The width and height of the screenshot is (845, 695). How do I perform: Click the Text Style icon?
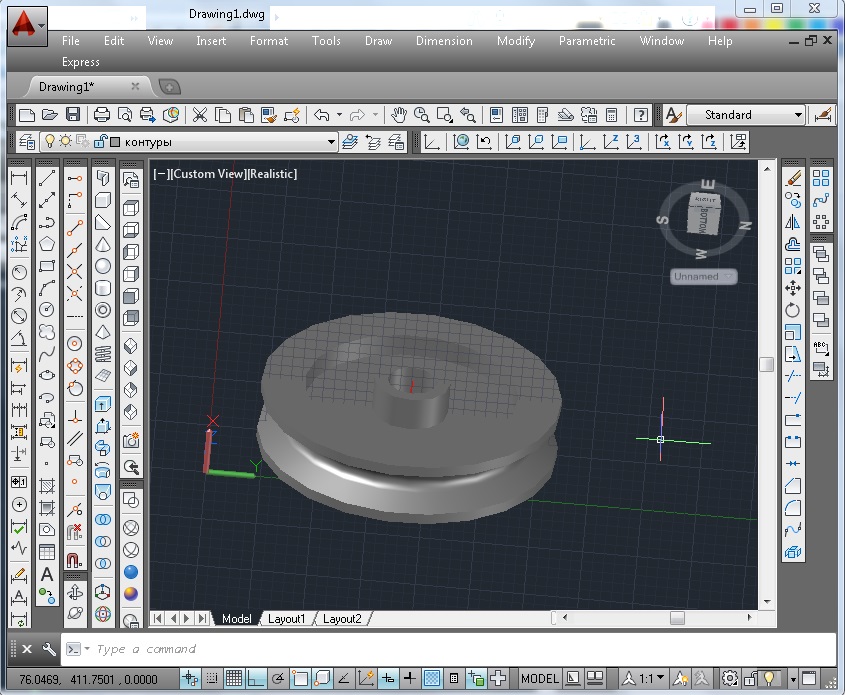coord(674,115)
